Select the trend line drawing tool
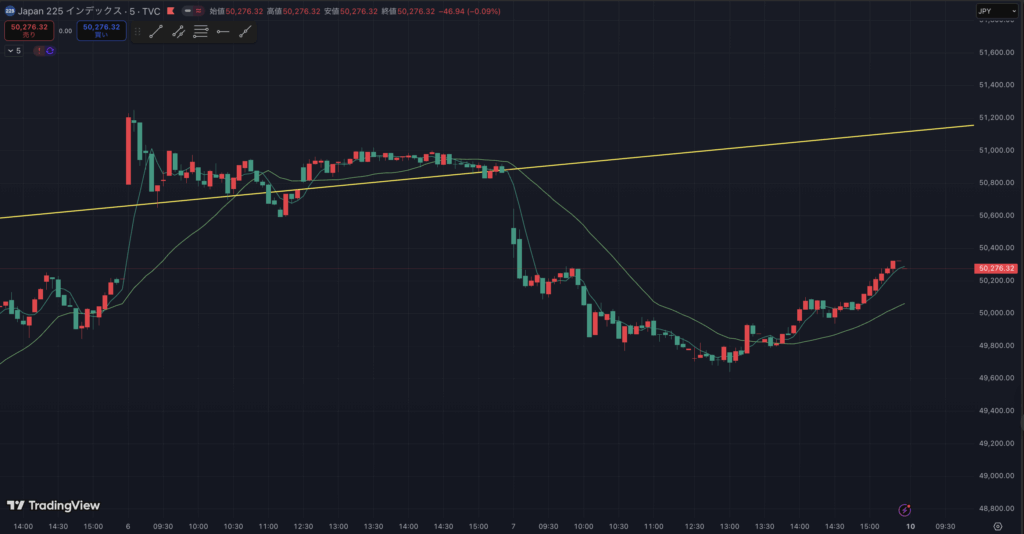This screenshot has width=1024, height=534. coord(156,32)
